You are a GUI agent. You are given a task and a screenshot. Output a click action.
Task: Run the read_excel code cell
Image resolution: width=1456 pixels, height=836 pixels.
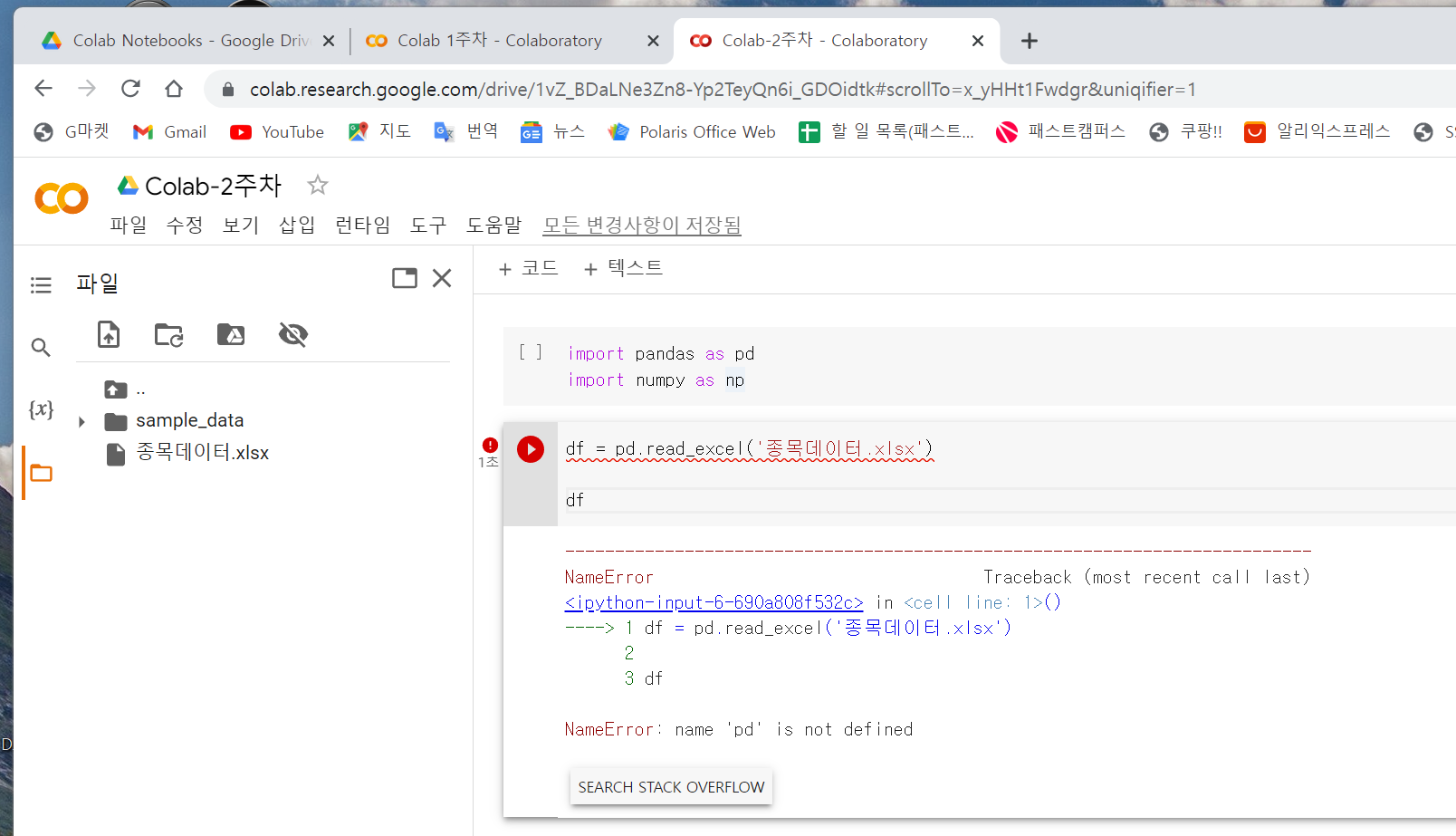531,449
